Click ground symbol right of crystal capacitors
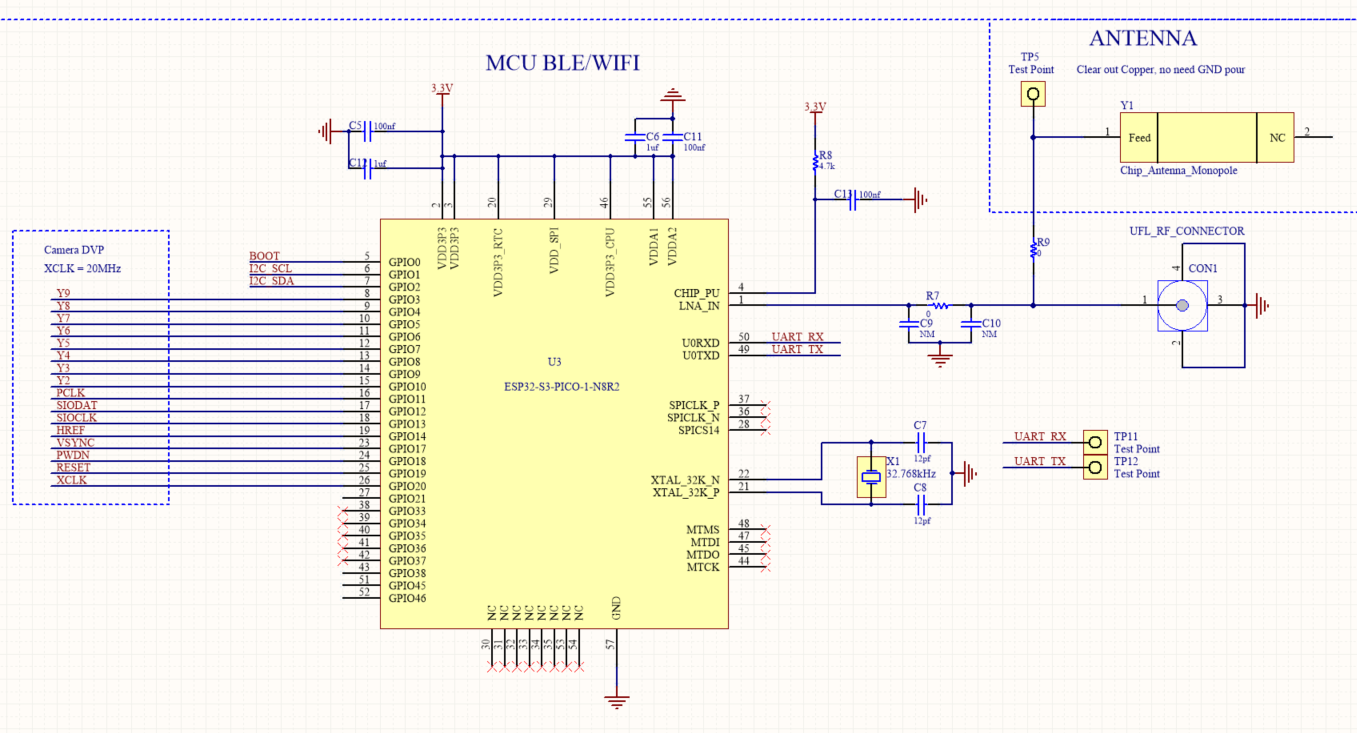Image resolution: width=1357 pixels, height=733 pixels. pos(968,473)
